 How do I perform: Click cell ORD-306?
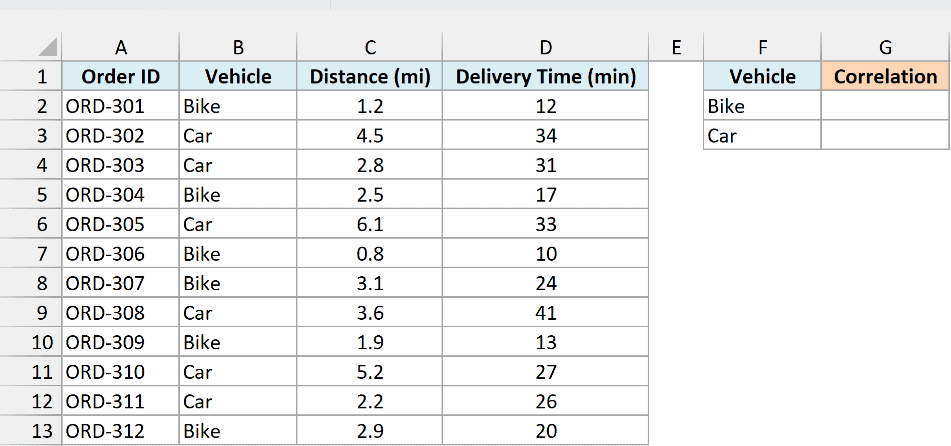121,254
